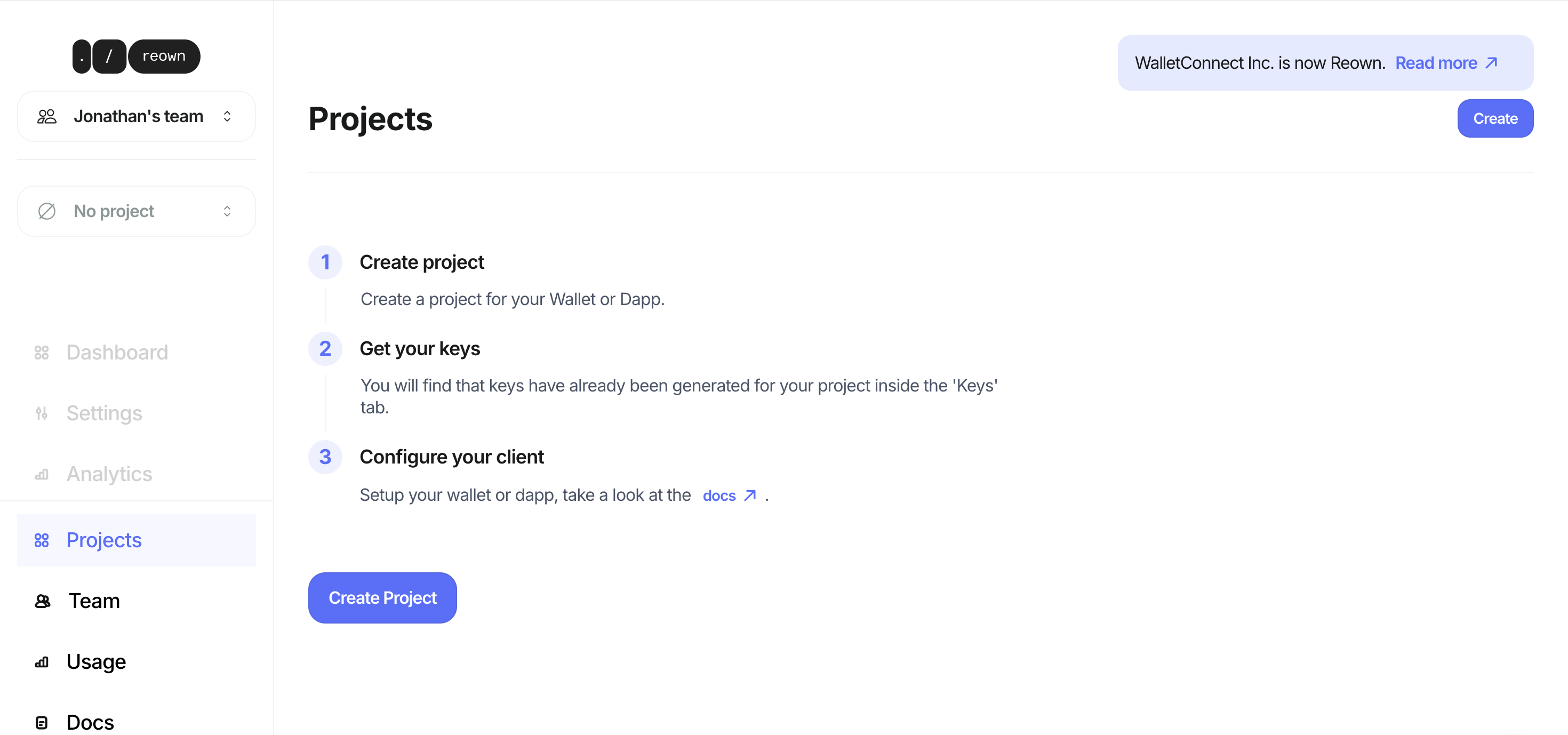Click the chevrons on the team selector
The height and width of the screenshot is (735, 1568).
point(227,116)
